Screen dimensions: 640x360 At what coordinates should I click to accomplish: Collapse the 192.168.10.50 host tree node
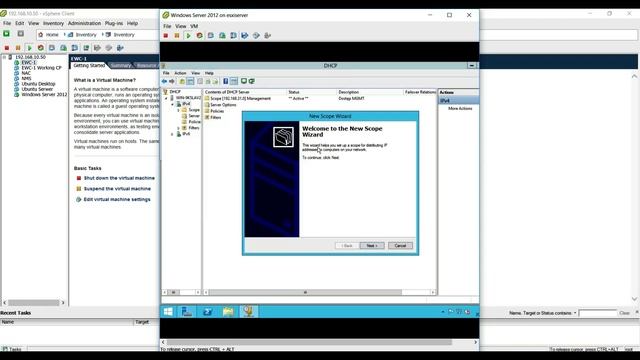coord(4,57)
